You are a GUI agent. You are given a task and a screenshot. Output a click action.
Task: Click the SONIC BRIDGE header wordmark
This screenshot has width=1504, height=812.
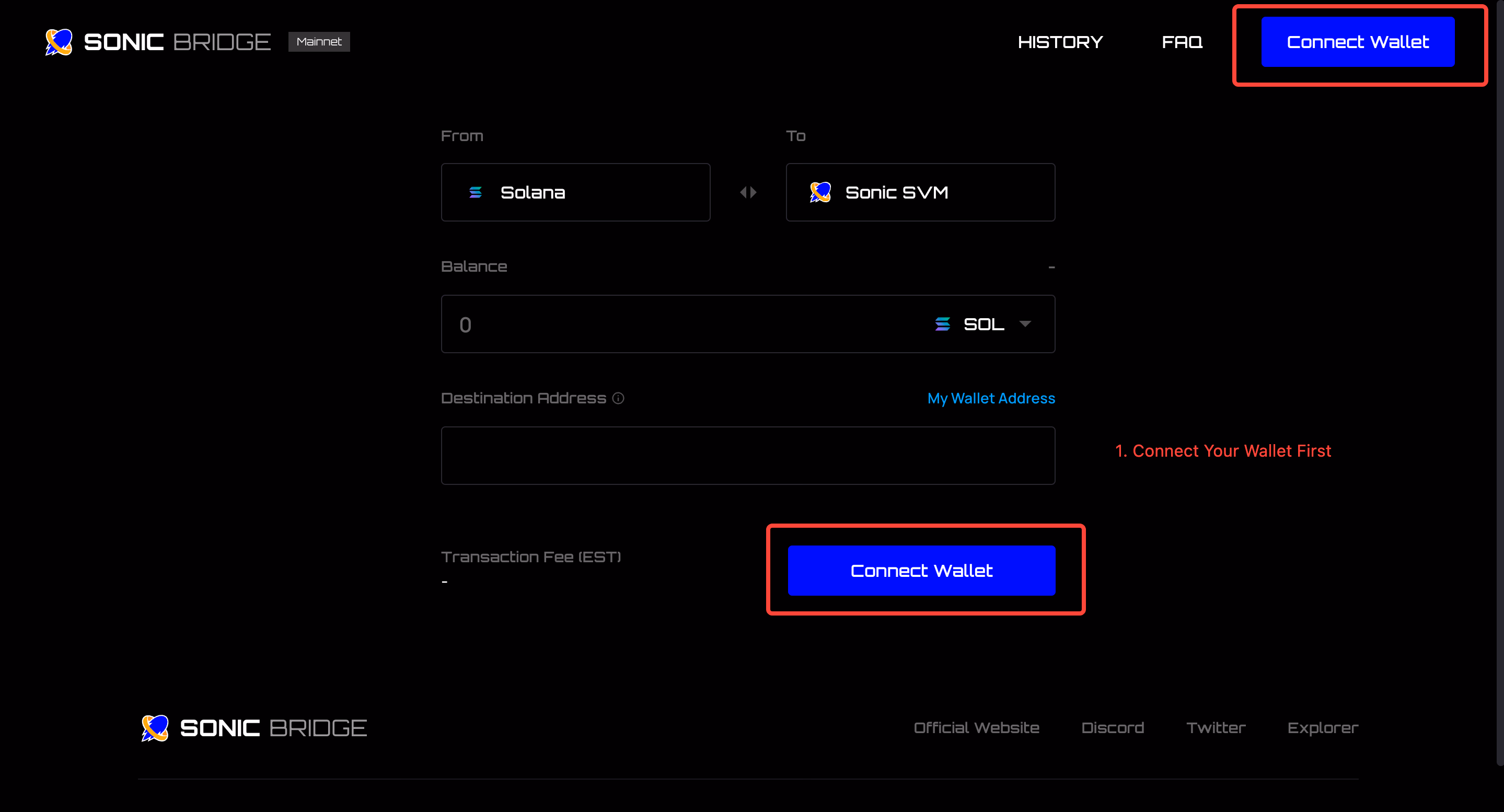click(177, 42)
